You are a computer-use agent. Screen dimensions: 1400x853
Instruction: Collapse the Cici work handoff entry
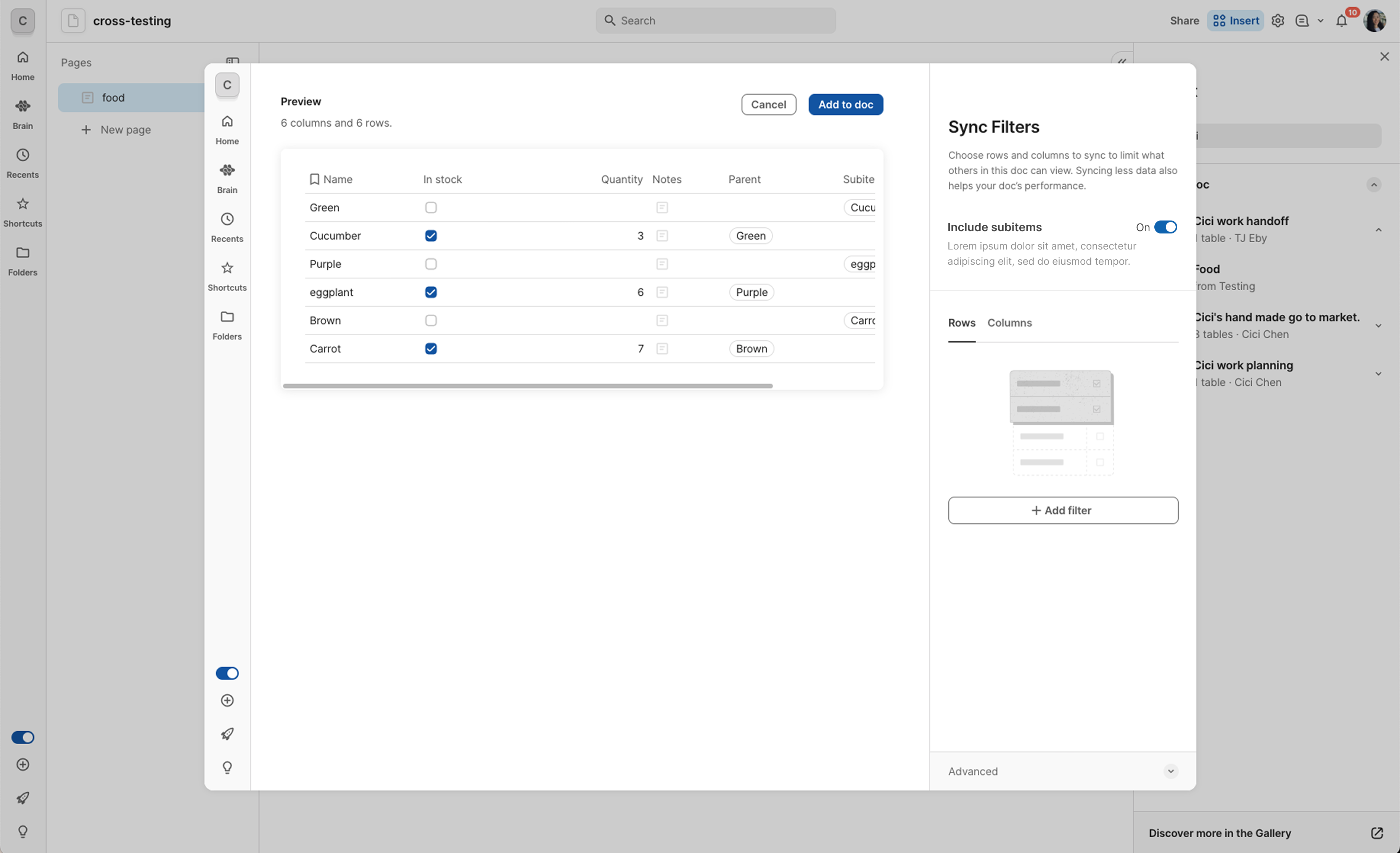coord(1378,230)
